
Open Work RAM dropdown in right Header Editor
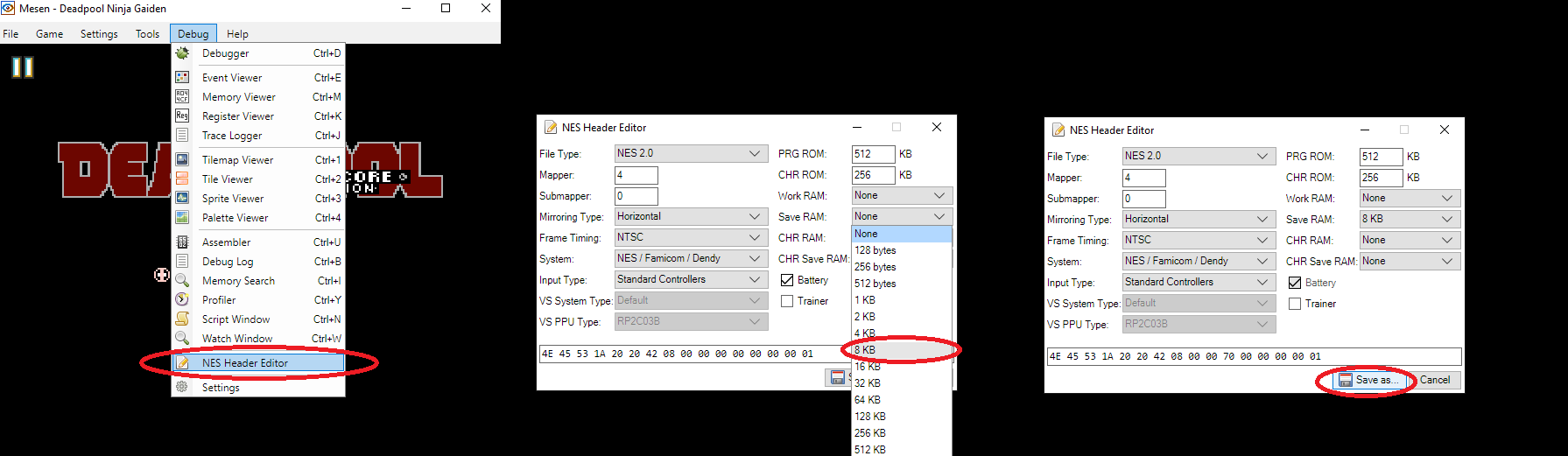coord(1410,198)
